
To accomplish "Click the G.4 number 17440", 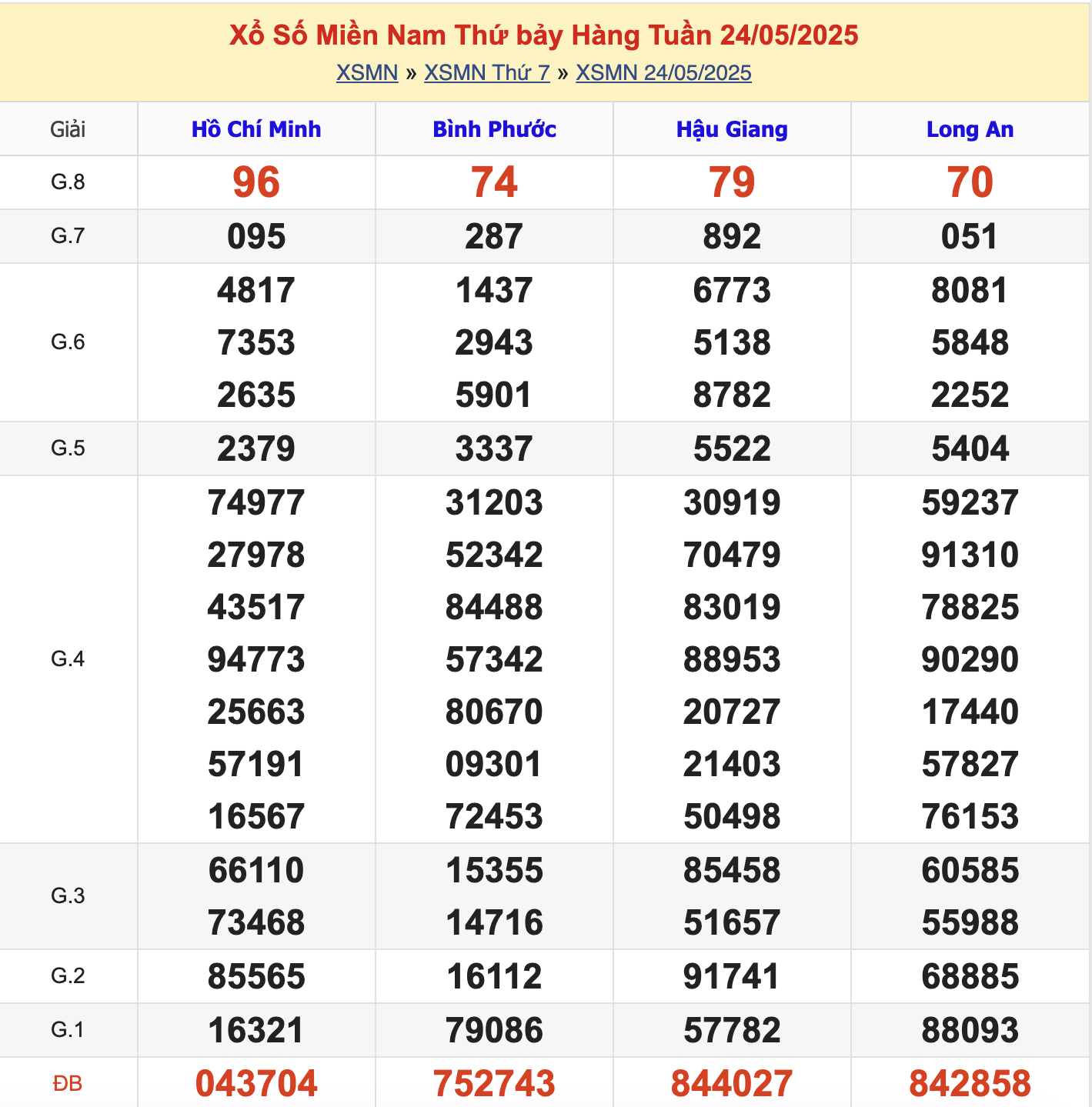I will (x=970, y=712).
